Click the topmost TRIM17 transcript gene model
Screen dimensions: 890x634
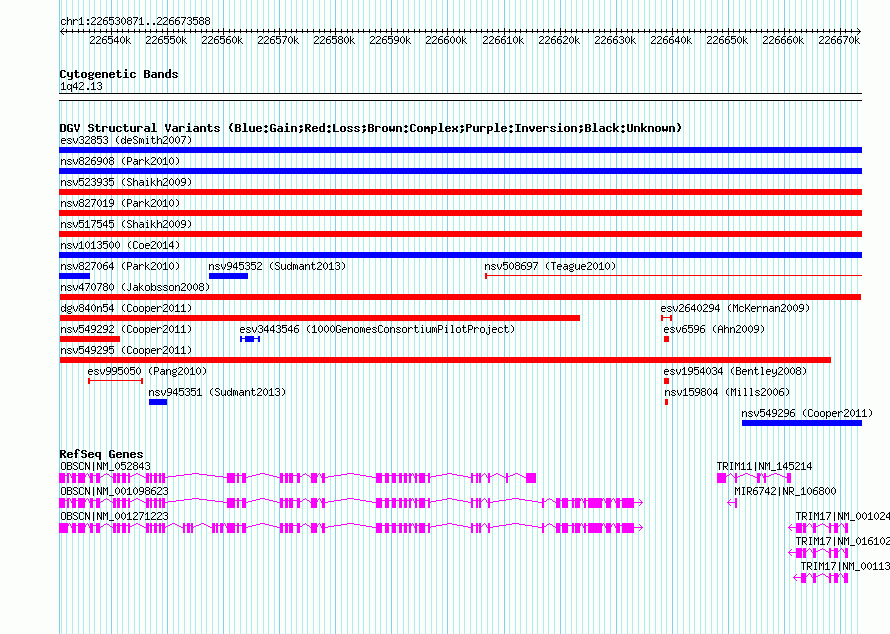pos(818,528)
